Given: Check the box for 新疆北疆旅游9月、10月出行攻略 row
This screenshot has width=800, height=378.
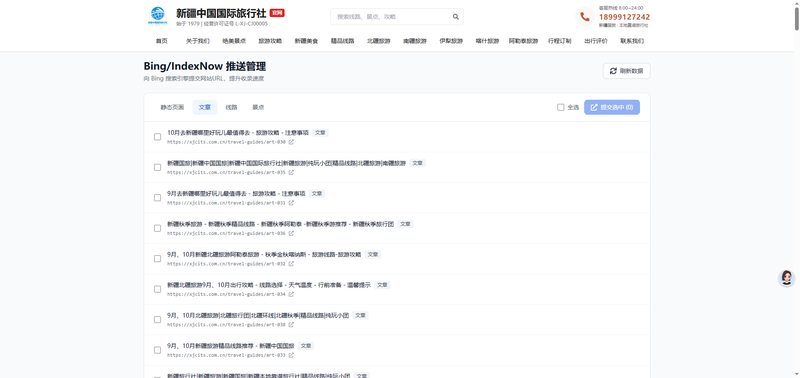Looking at the screenshot, I should 158,289.
